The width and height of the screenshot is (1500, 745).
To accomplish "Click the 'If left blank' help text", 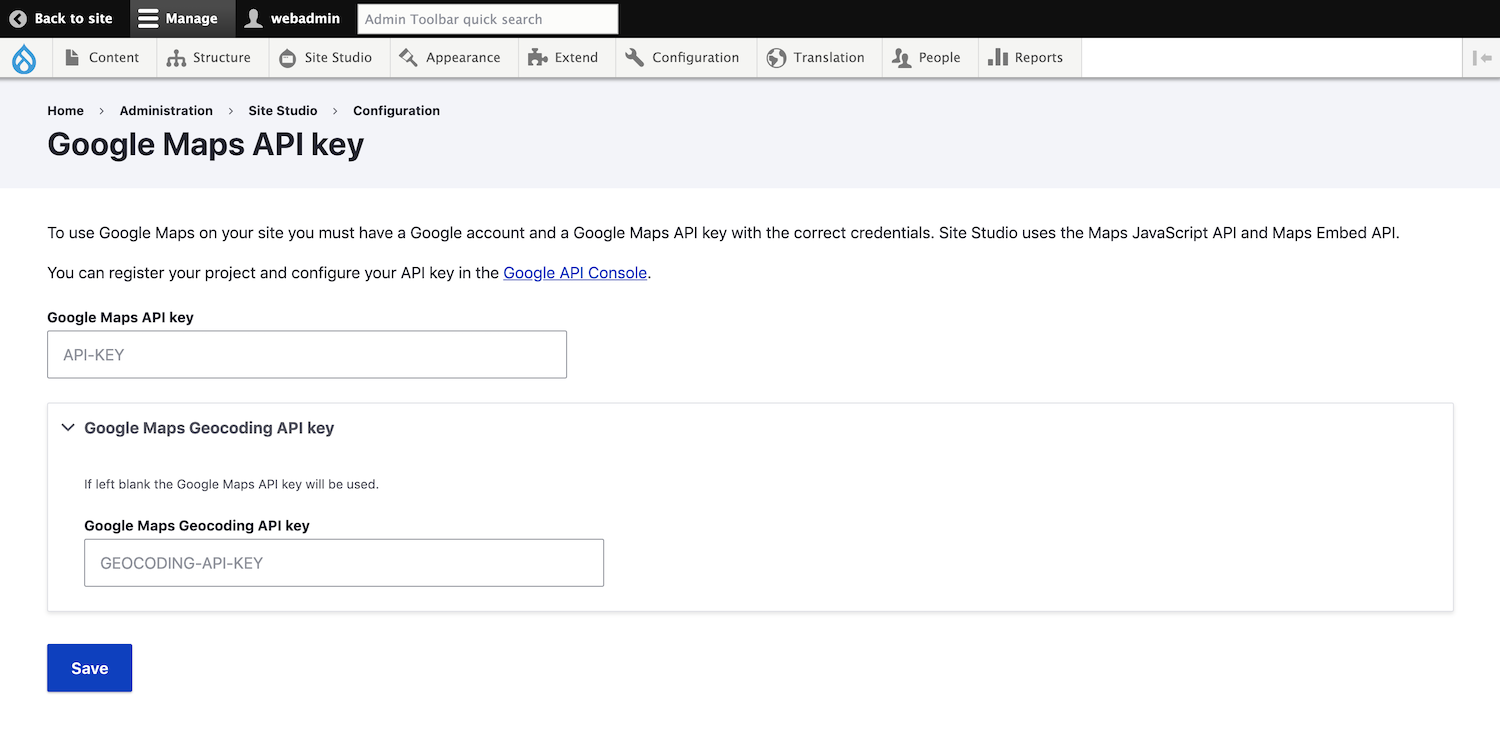I will (231, 484).
